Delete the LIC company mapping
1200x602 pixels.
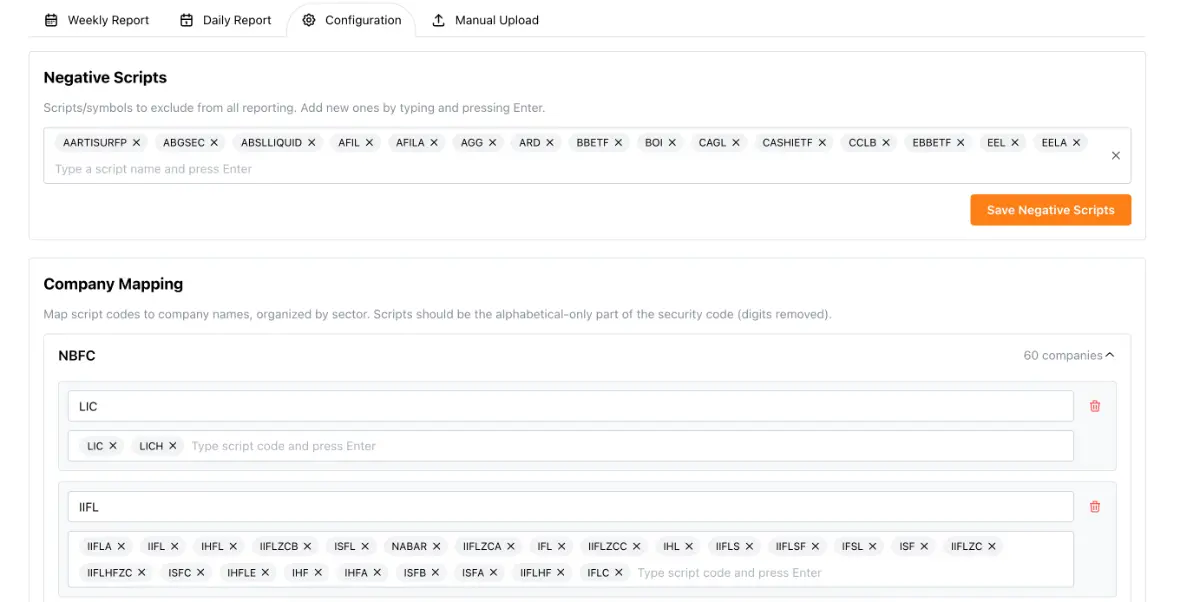pos(1094,406)
